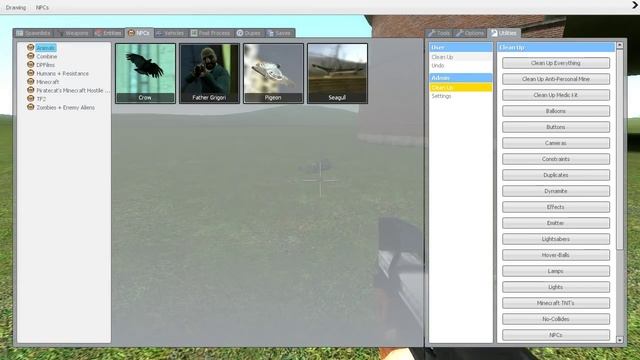Spawn the Seagull NPC thumbnail
This screenshot has width=640, height=360.
(x=337, y=73)
